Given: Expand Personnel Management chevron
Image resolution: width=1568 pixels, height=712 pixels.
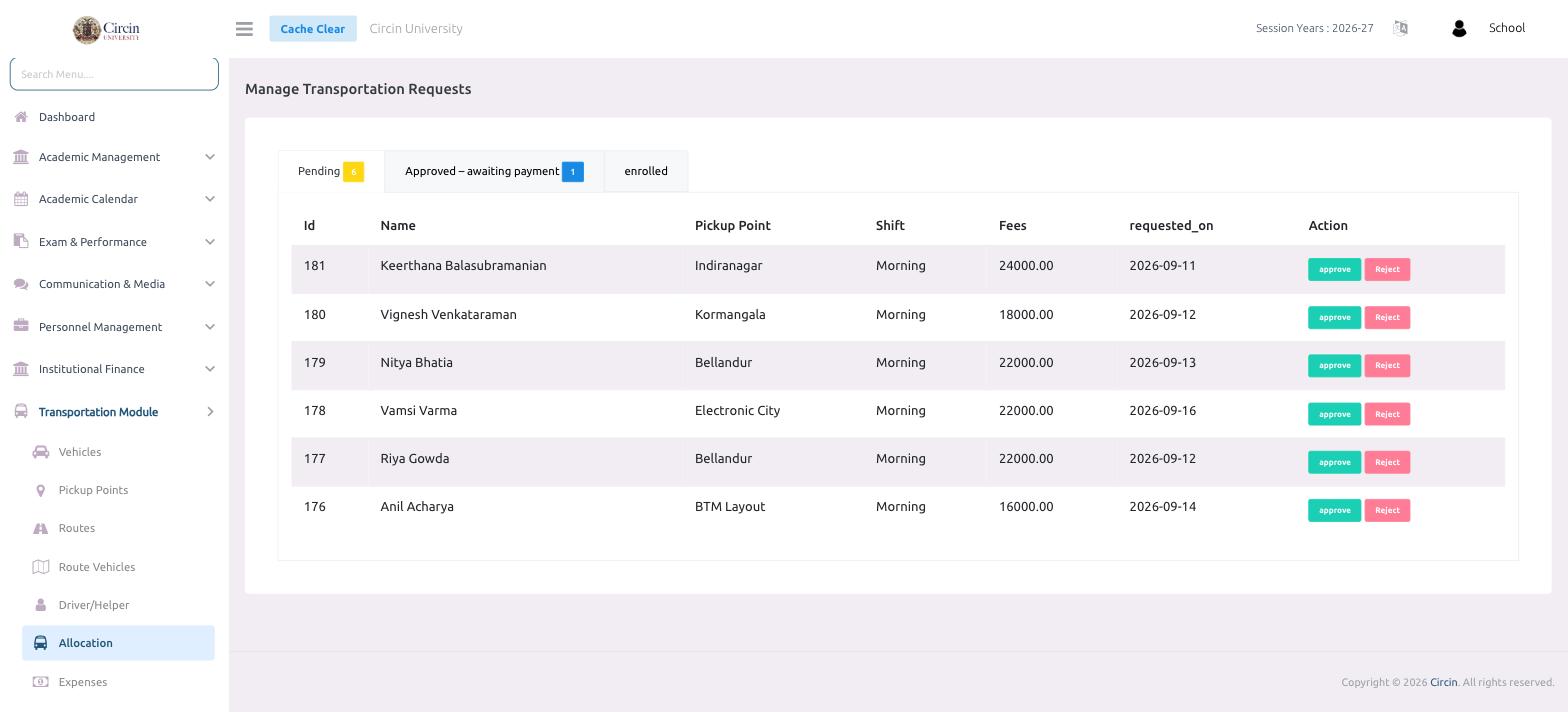Looking at the screenshot, I should [x=210, y=326].
